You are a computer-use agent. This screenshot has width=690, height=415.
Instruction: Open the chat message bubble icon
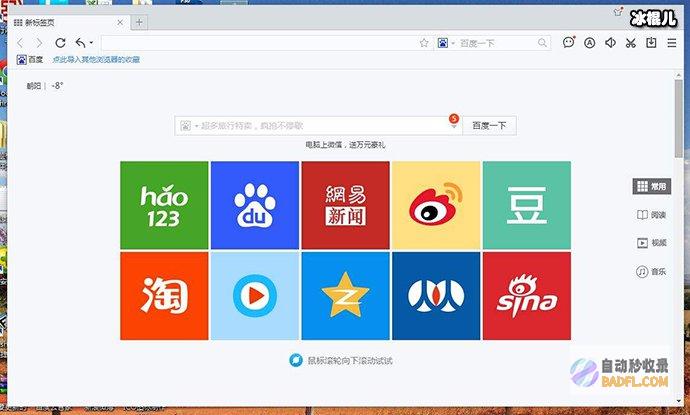click(569, 42)
